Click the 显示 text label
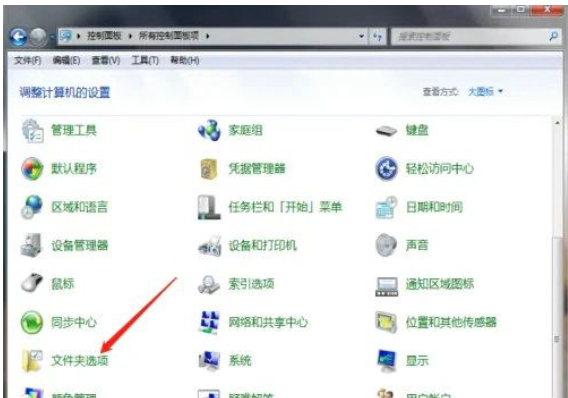 coord(417,361)
